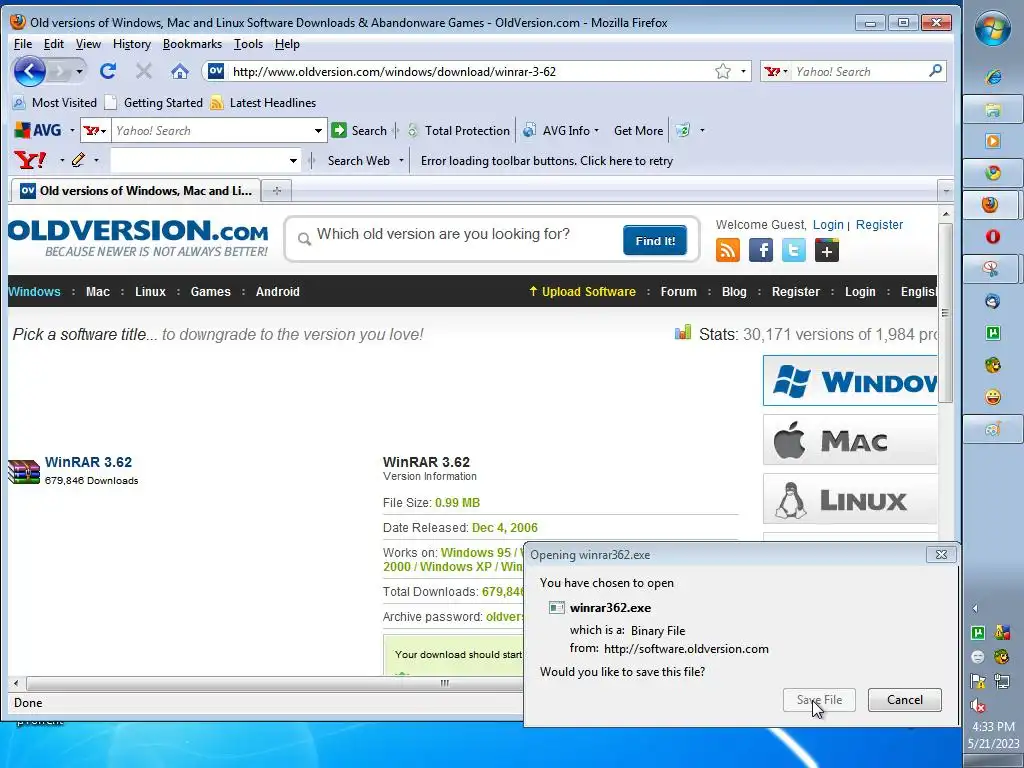The width and height of the screenshot is (1024, 768).
Task: Bookmark this page with the star icon
Action: [722, 71]
